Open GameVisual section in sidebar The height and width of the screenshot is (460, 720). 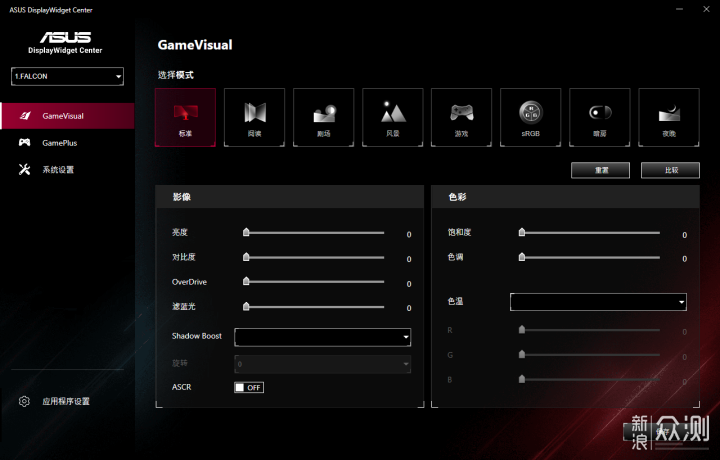click(x=68, y=116)
